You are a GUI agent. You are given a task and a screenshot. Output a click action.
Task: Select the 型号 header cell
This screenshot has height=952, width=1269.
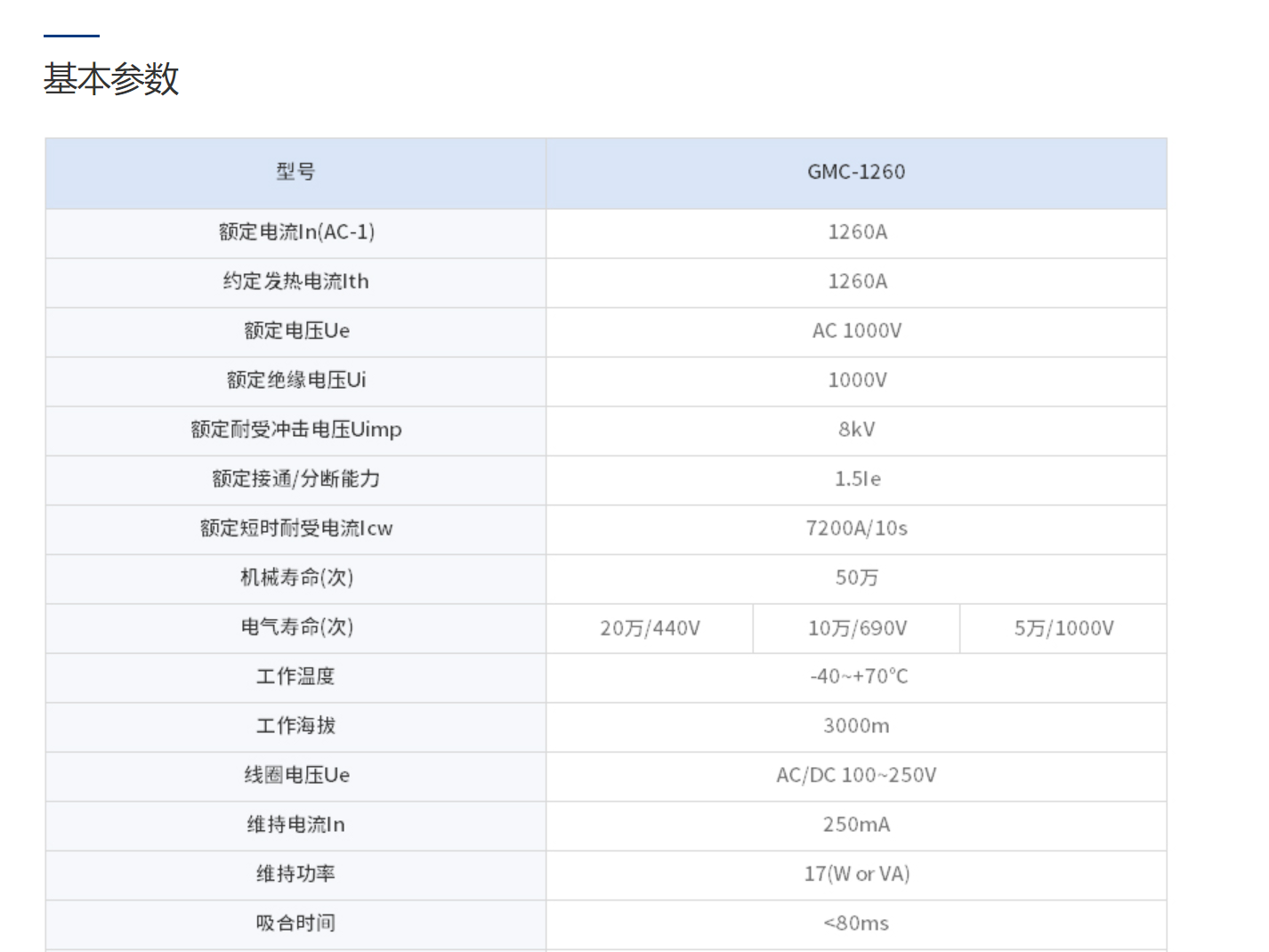pos(295,172)
